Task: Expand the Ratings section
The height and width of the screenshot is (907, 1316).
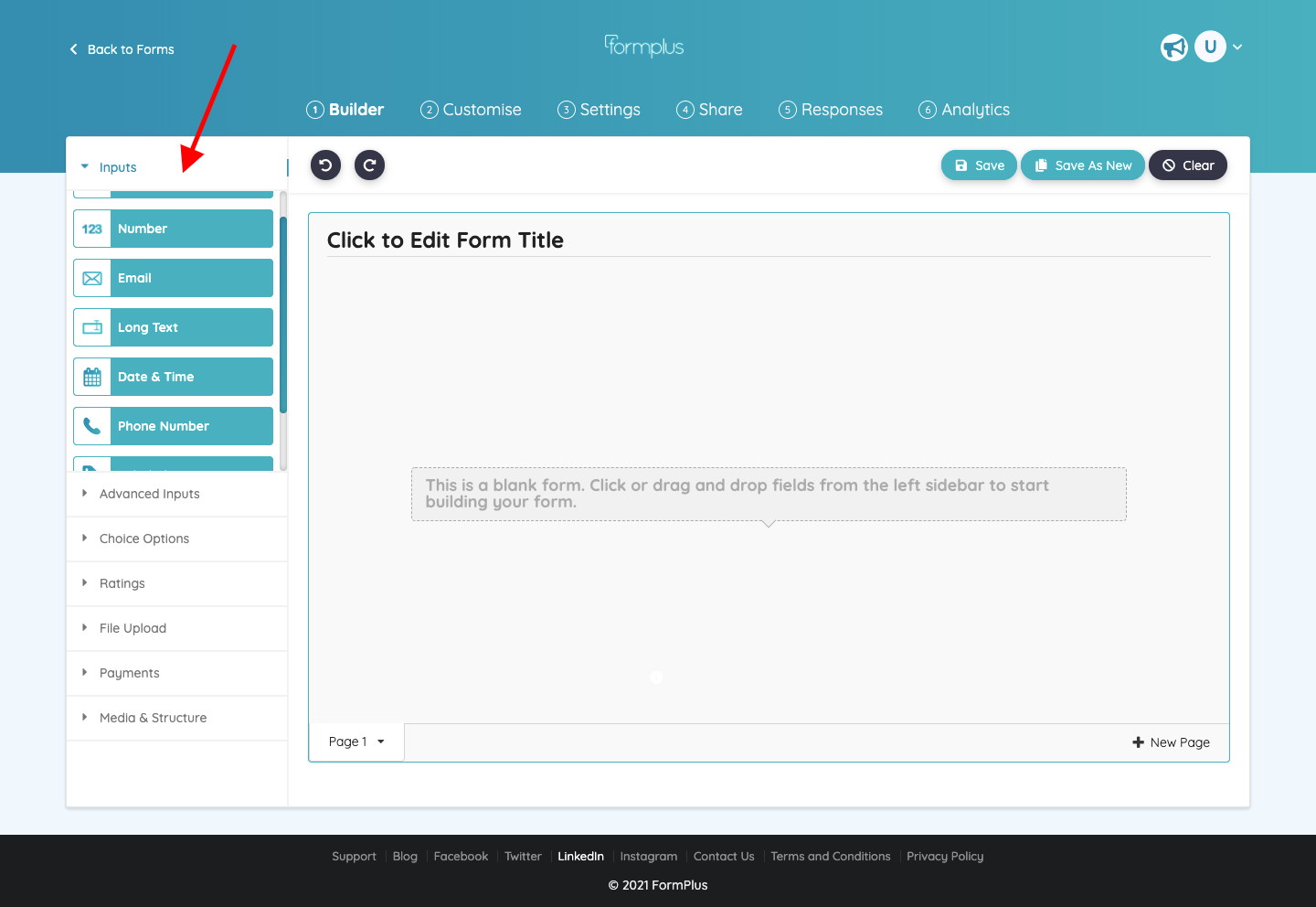Action: (x=177, y=583)
